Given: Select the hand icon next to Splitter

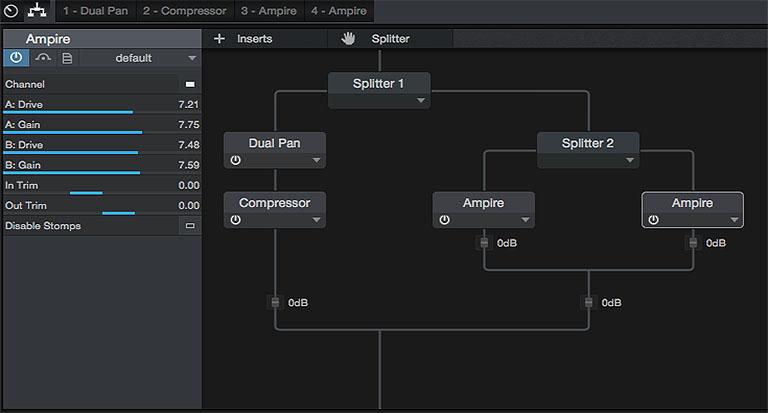Looking at the screenshot, I should pos(348,38).
